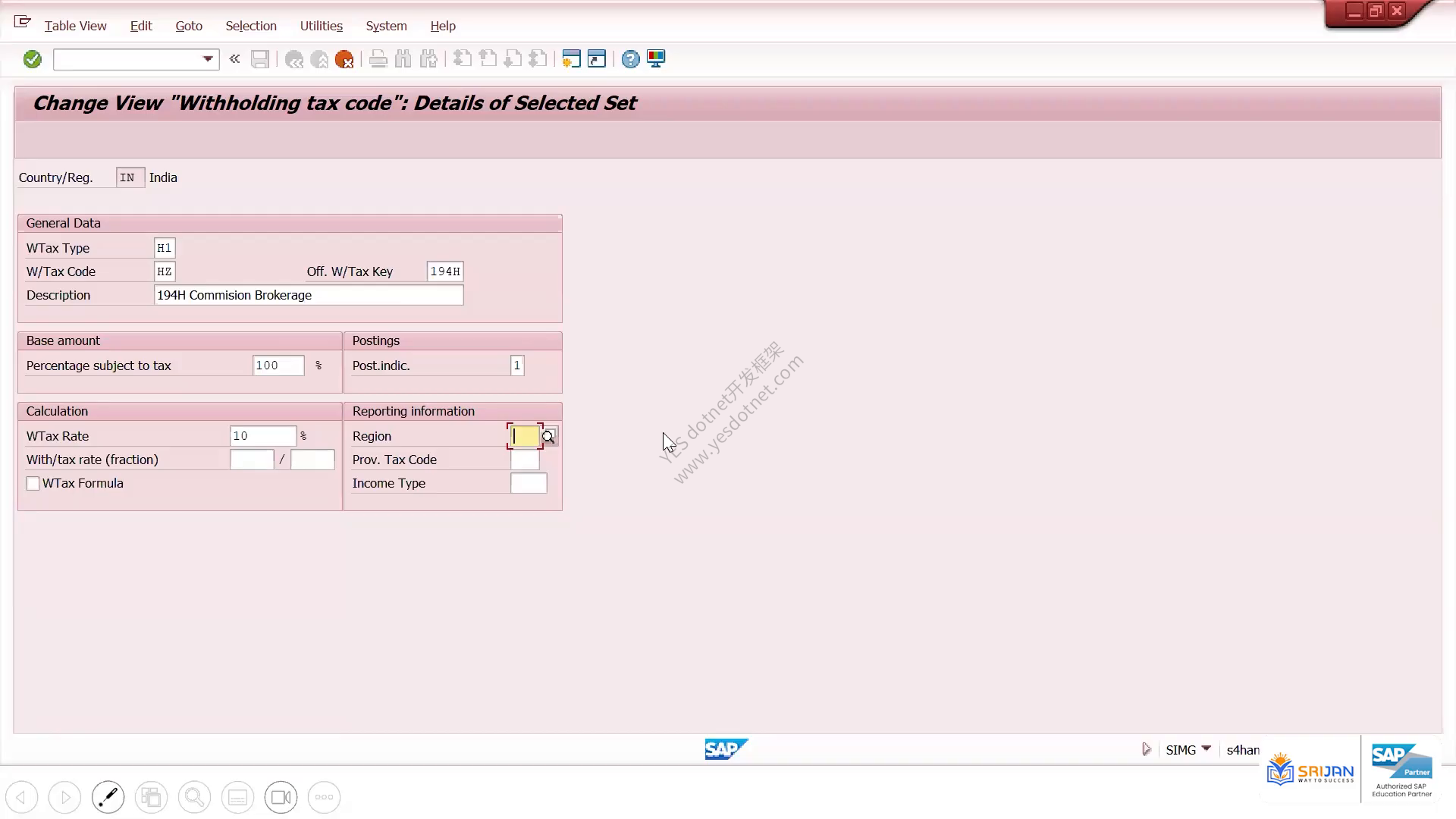Expand the SIMG status bar dropdown
The height and width of the screenshot is (819, 1456).
click(x=1207, y=749)
